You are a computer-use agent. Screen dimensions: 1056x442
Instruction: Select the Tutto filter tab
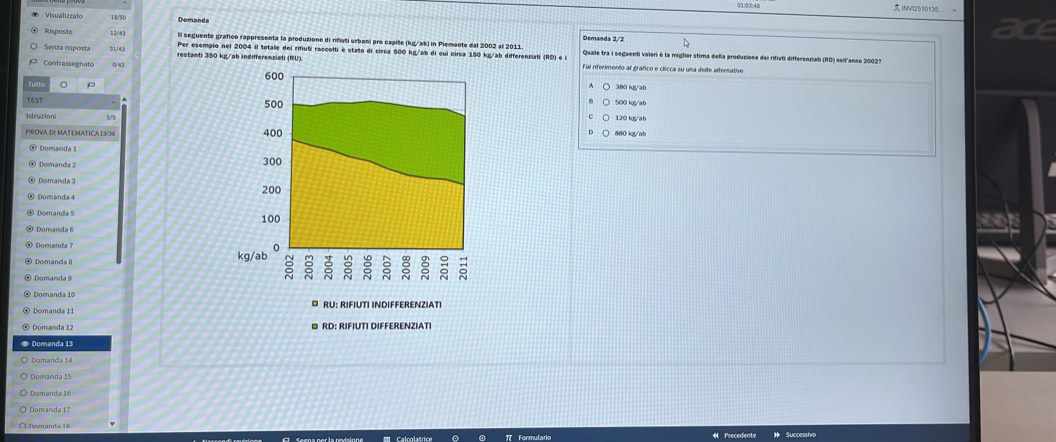pyautogui.click(x=36, y=85)
